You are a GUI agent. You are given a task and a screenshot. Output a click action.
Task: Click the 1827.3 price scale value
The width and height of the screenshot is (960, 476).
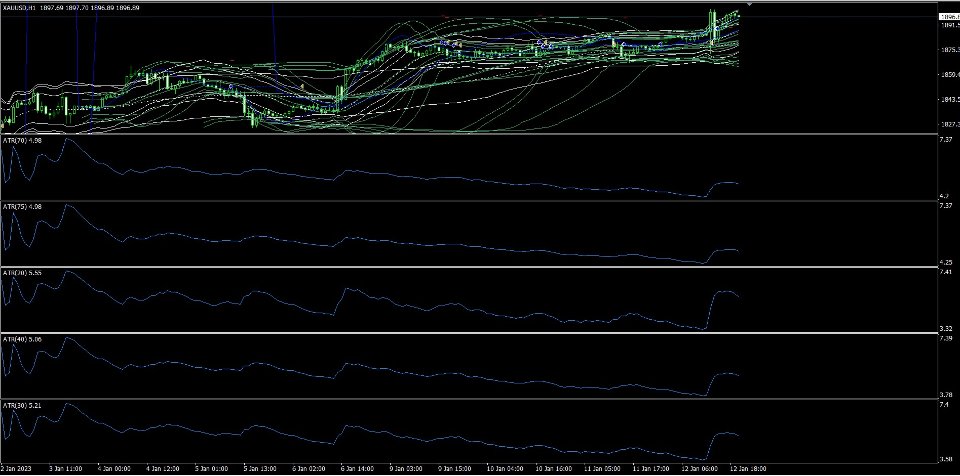(949, 125)
